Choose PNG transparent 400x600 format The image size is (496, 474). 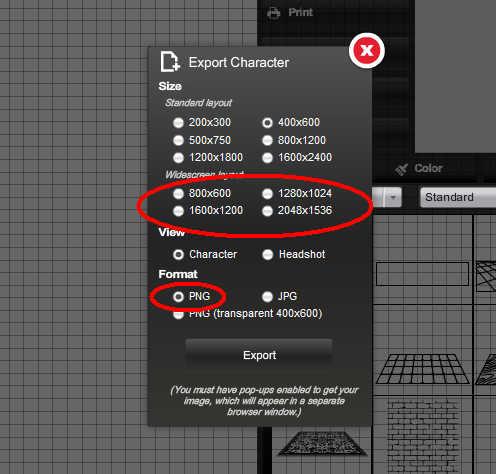click(x=178, y=314)
